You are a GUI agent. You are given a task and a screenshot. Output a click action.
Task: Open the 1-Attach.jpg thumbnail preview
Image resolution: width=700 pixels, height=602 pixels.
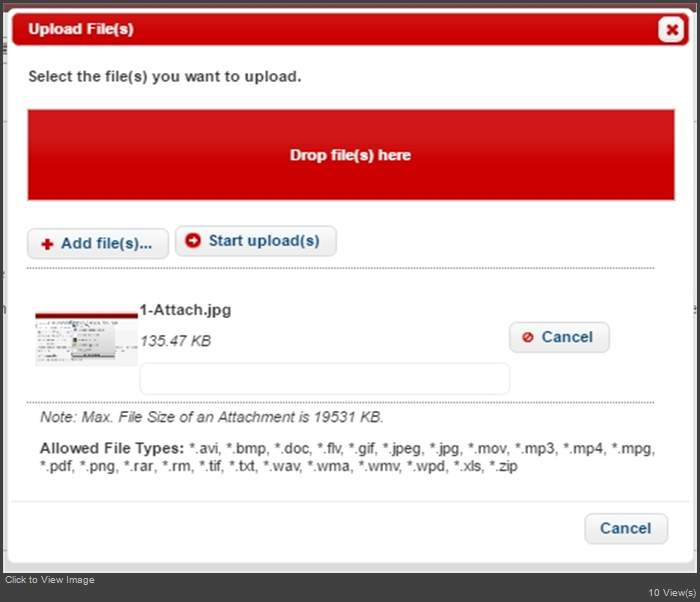[87, 339]
